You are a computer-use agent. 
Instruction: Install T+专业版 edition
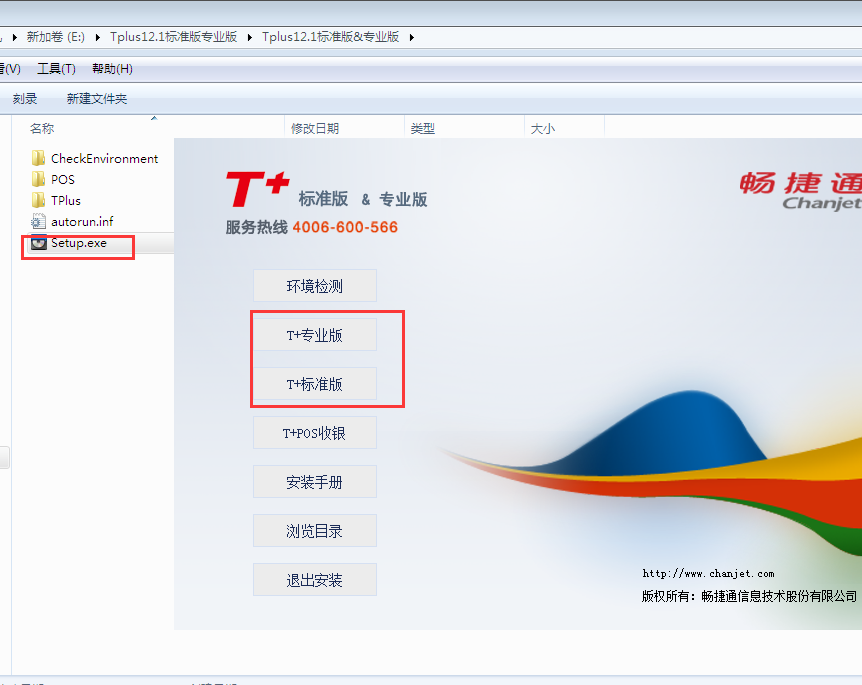click(x=315, y=336)
